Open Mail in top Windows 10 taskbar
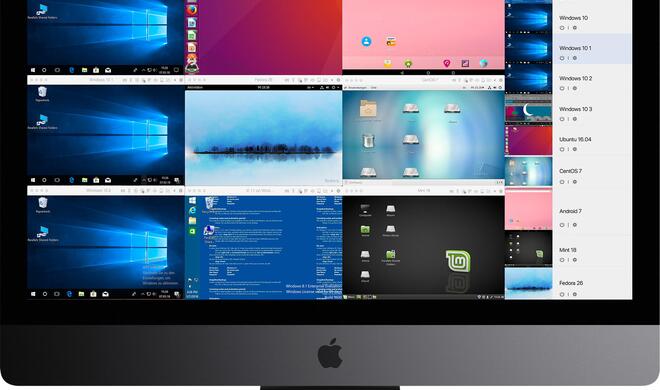Viewport: 660px width, 390px height. [108, 70]
